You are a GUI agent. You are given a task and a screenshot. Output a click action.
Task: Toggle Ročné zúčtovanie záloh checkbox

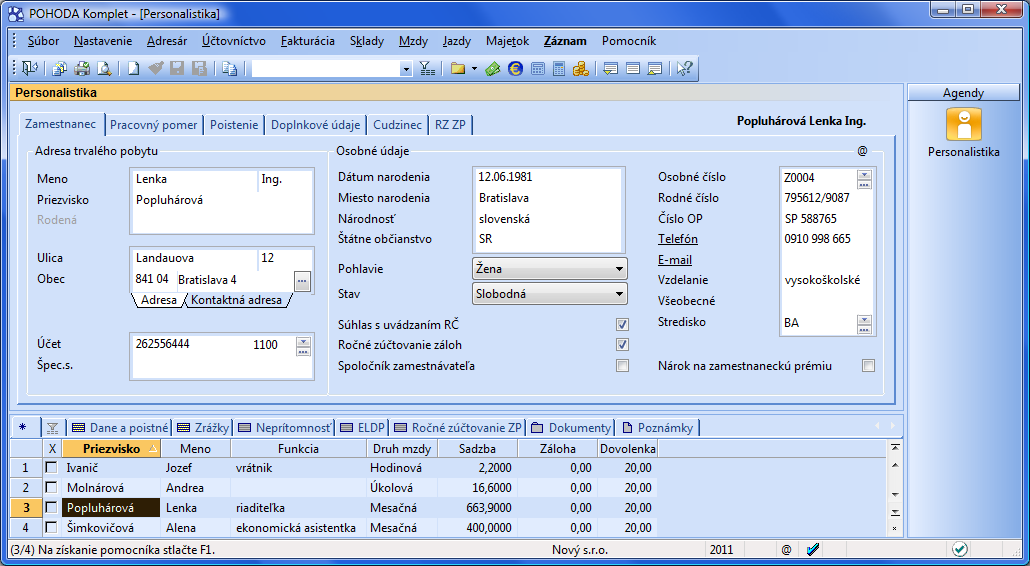coord(622,345)
